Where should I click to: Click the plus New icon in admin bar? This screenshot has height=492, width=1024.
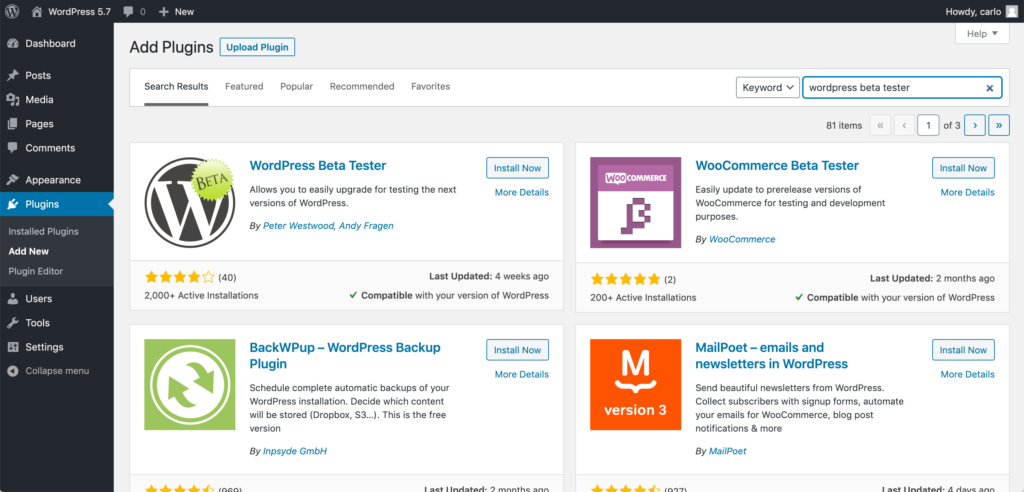coord(164,12)
